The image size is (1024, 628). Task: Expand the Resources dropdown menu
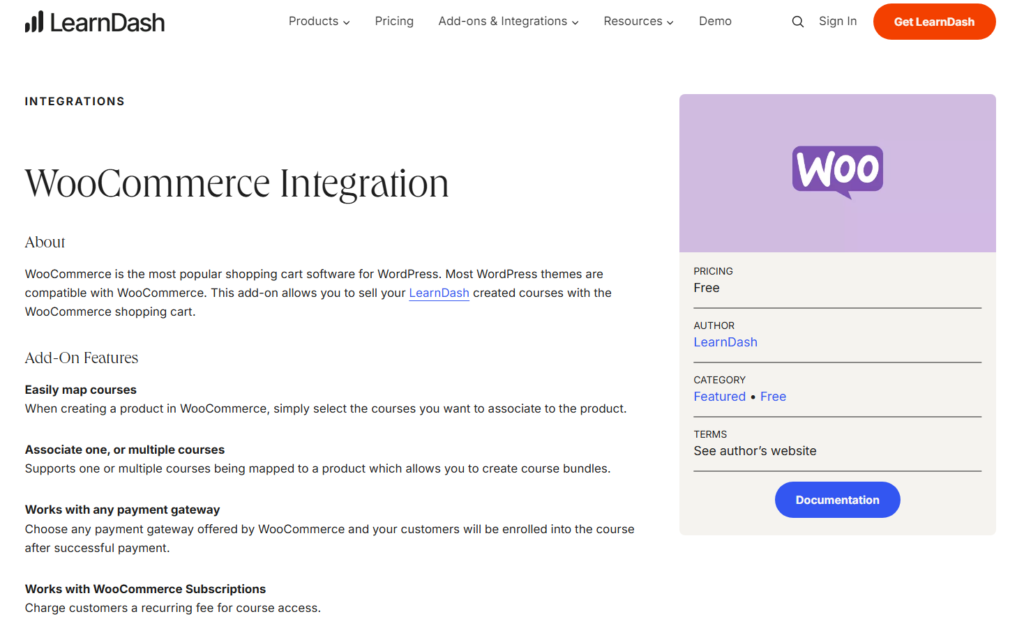click(x=638, y=22)
